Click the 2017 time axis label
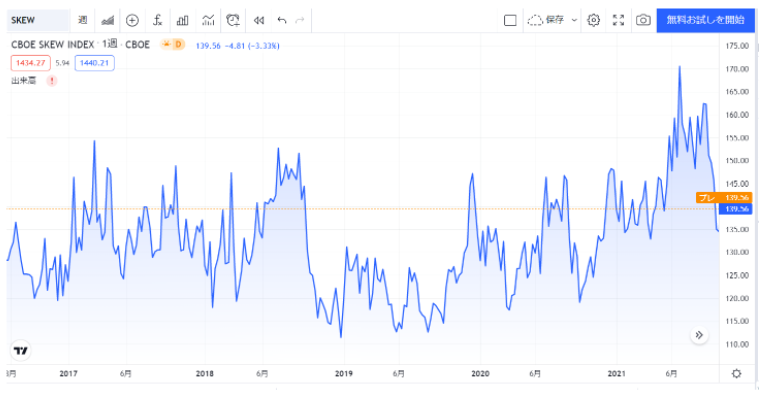766x407 pixels. pos(68,373)
